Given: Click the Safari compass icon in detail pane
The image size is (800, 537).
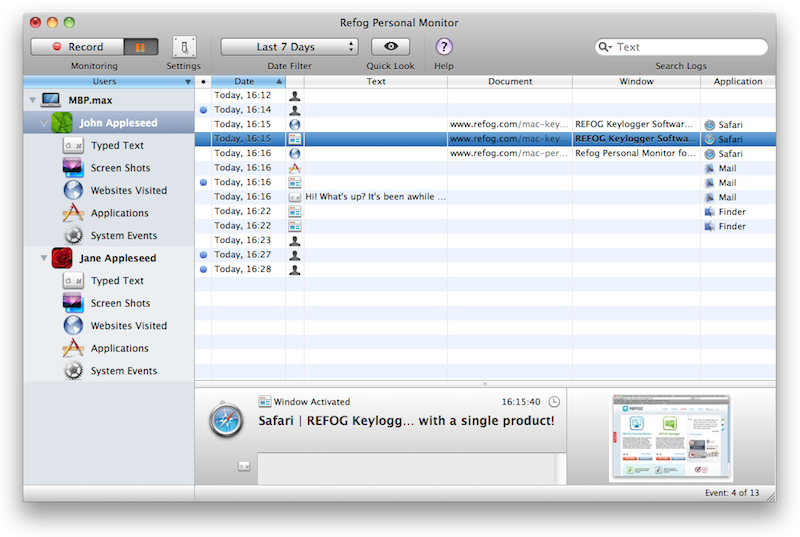Looking at the screenshot, I should 226,421.
